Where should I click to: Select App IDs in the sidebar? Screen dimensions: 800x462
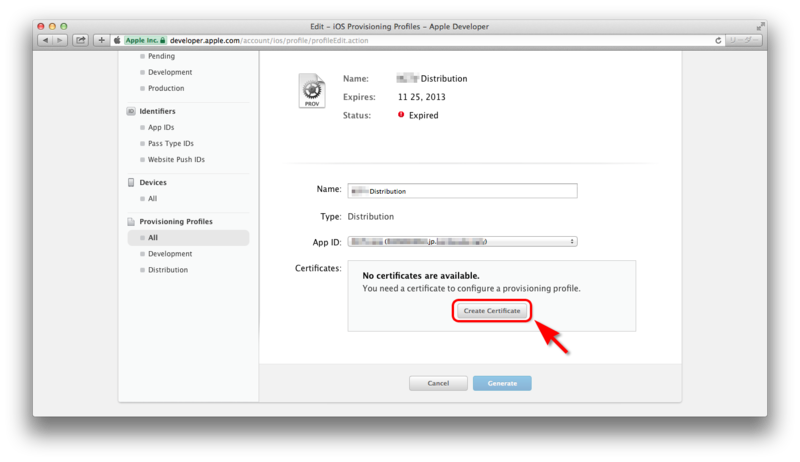point(161,127)
